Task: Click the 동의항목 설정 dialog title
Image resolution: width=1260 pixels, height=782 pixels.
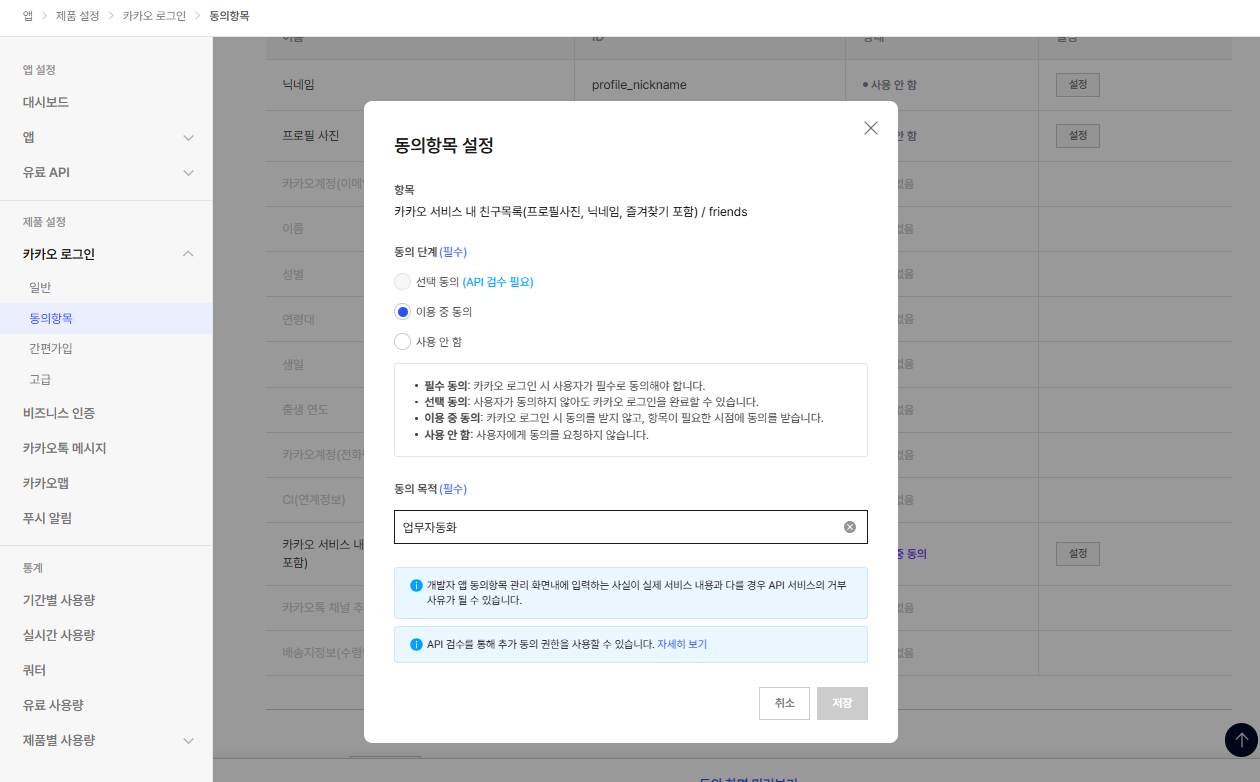Action: pos(444,145)
